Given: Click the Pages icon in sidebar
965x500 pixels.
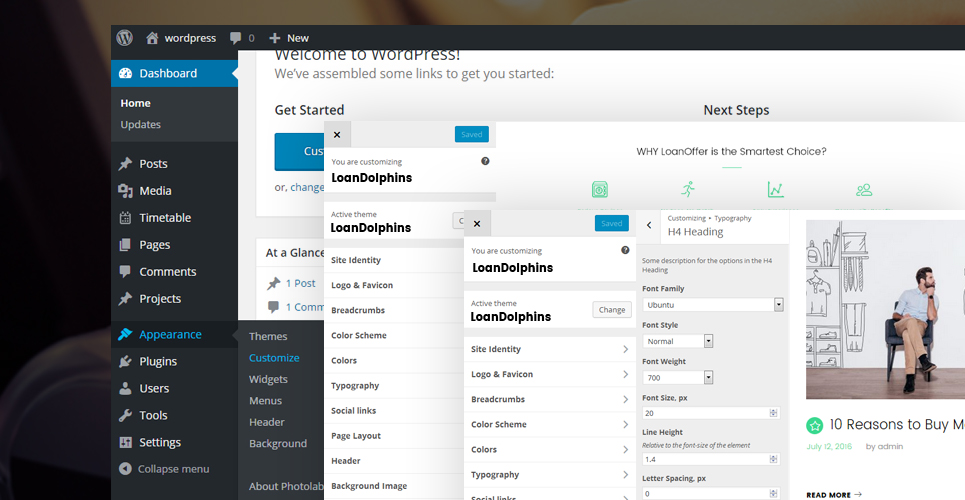Looking at the screenshot, I should (x=126, y=245).
